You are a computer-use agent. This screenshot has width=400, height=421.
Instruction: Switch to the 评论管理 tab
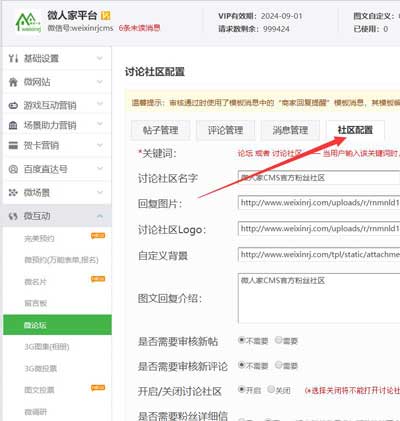coord(226,130)
